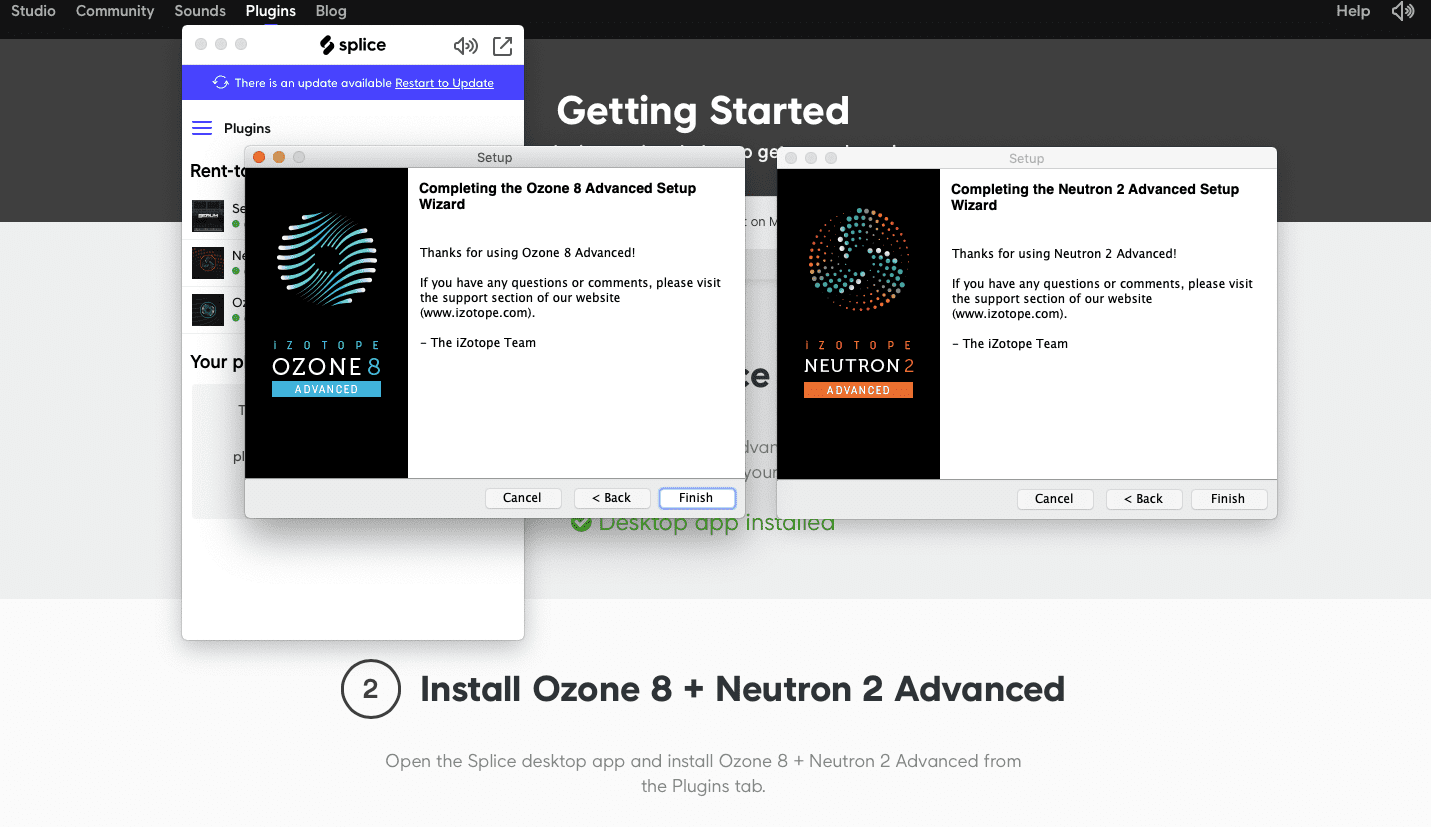Click 'Install Ozone 8 + Neutron 2 Advanced' heading

(x=743, y=689)
